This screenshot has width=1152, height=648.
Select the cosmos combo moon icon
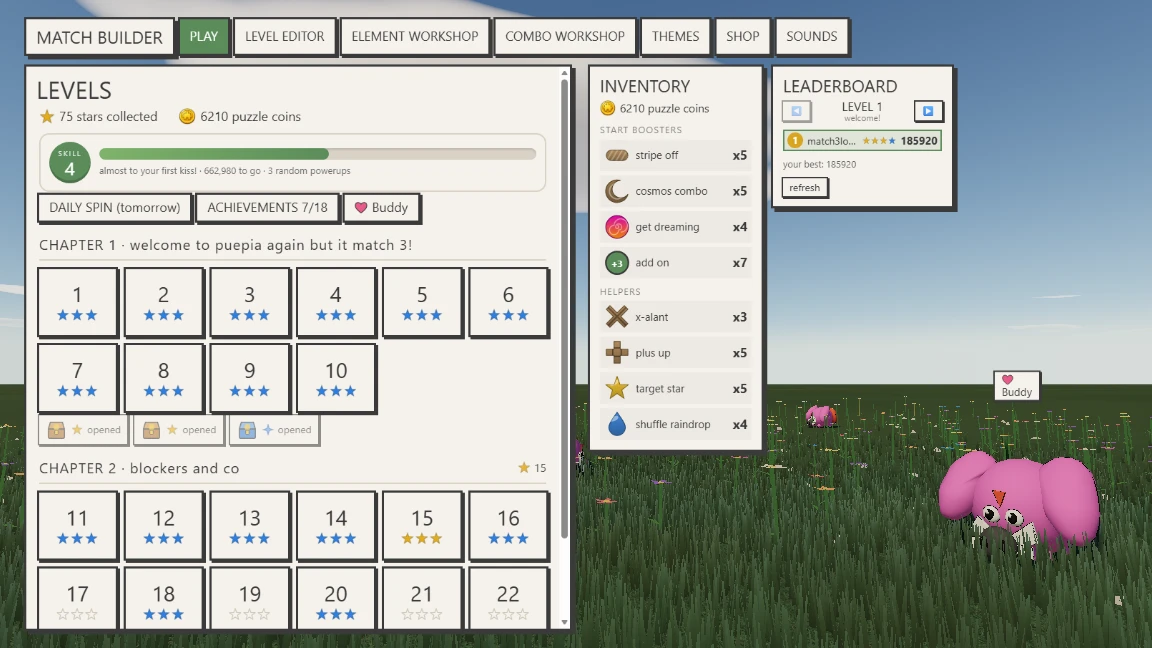tap(616, 191)
